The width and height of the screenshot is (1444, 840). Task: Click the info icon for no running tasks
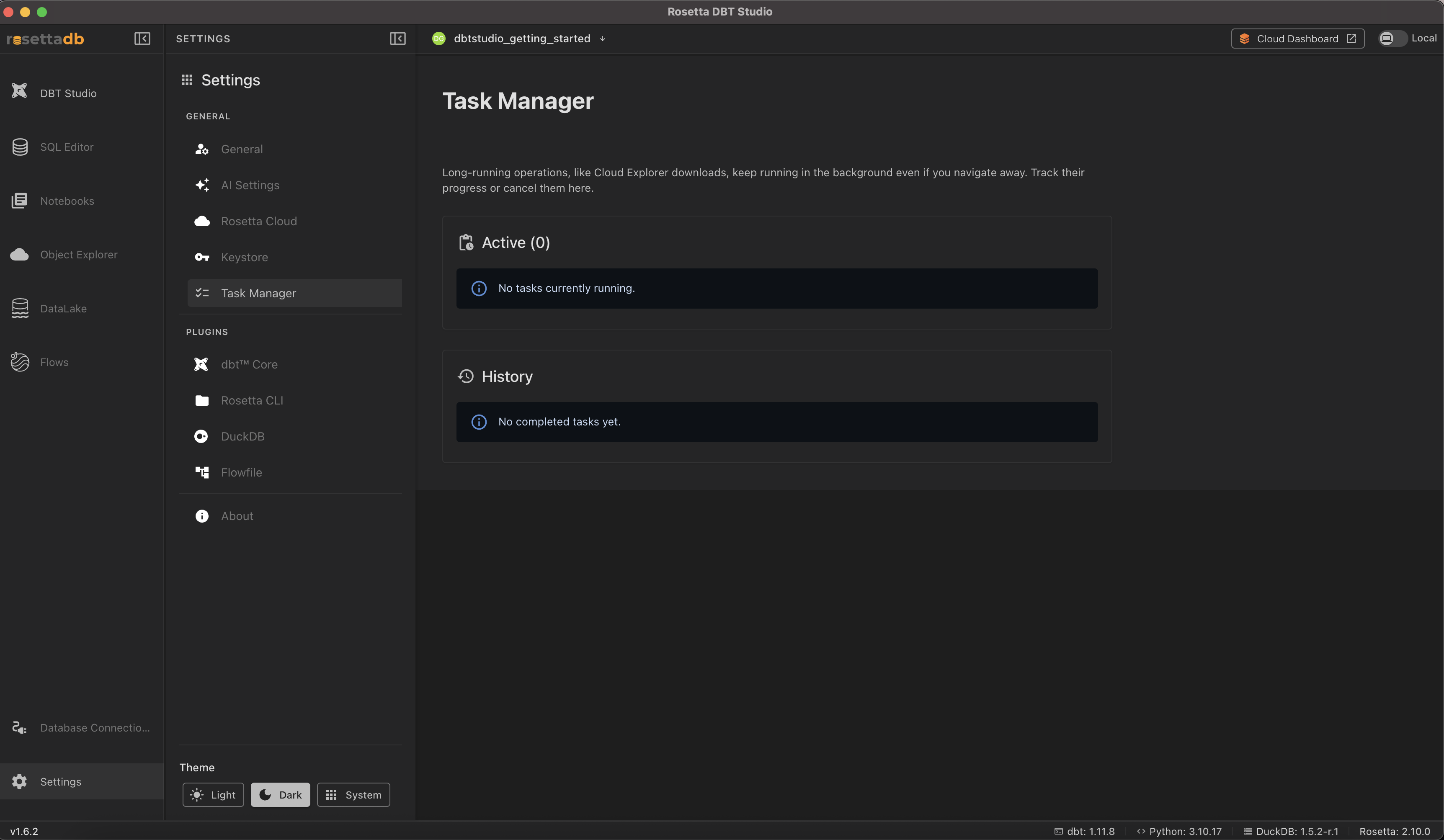[x=479, y=288]
